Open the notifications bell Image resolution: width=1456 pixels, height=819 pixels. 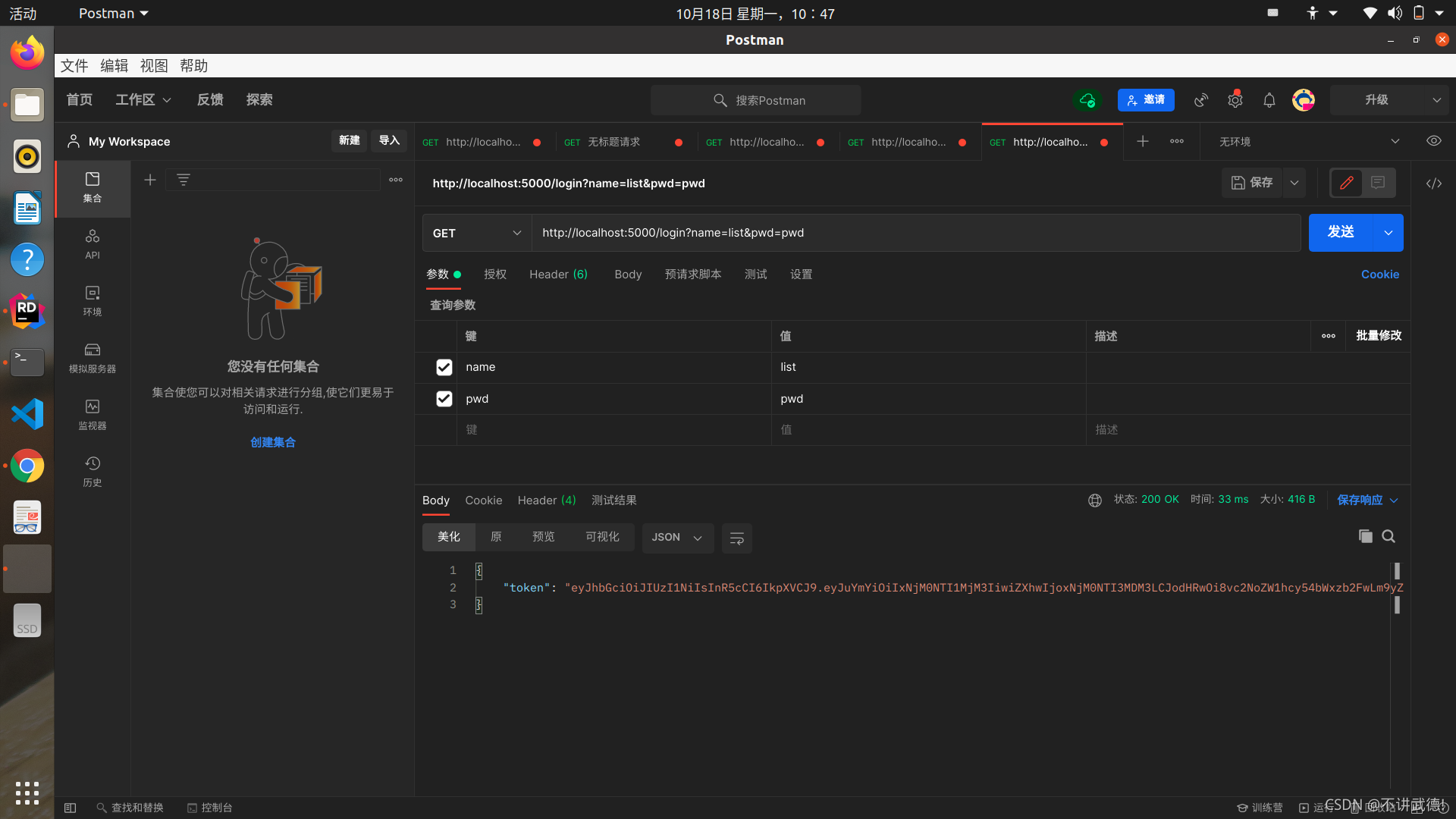[x=1269, y=100]
